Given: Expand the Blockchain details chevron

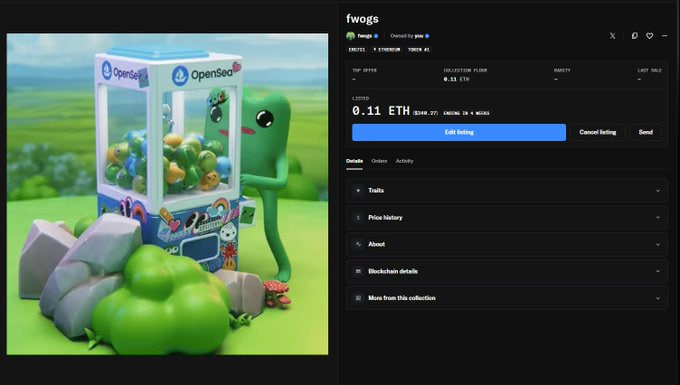Looking at the screenshot, I should tap(658, 271).
